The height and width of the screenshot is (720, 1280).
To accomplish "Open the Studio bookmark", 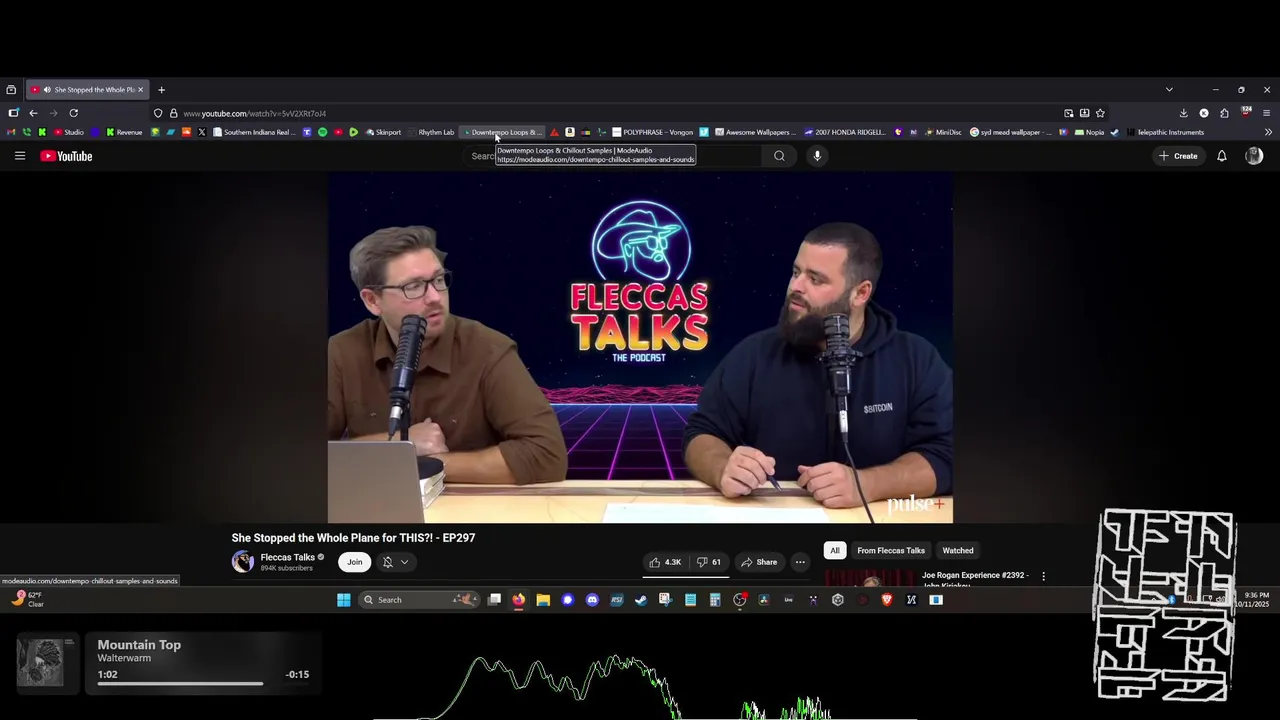I will tap(69, 132).
